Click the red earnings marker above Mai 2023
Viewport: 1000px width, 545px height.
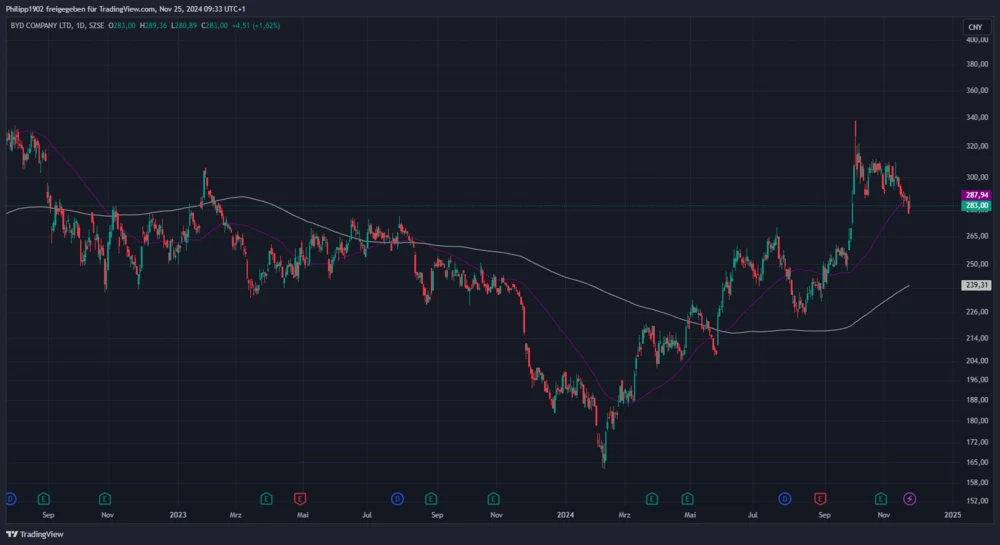coord(299,497)
